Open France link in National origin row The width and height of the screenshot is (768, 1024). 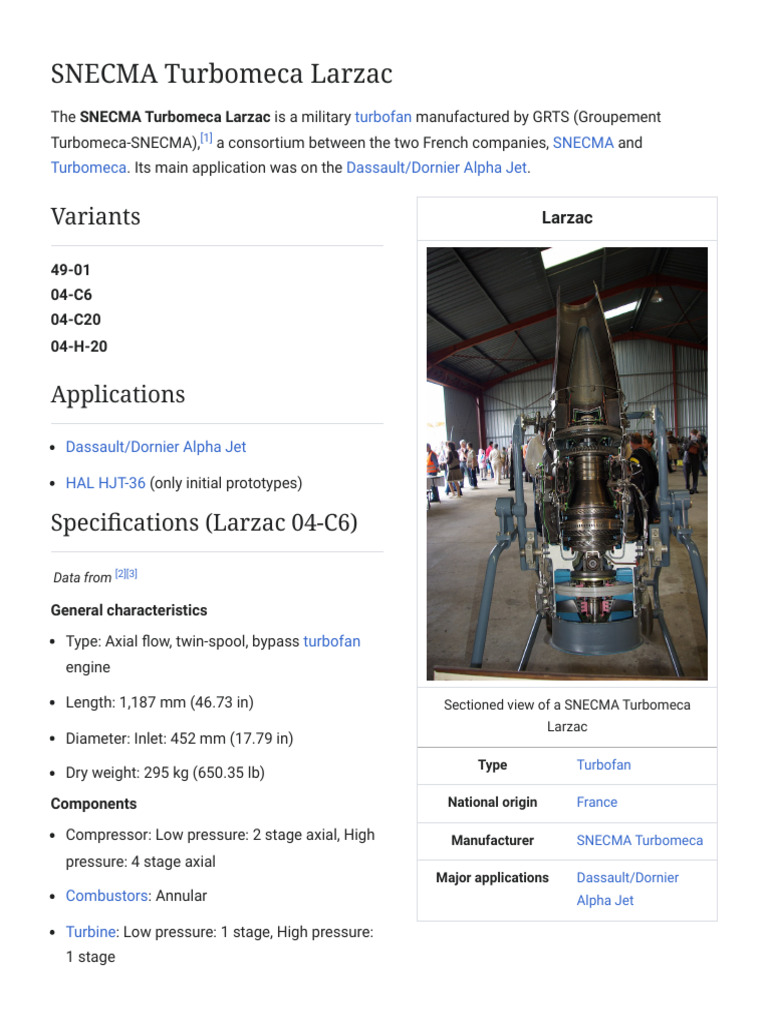click(597, 802)
